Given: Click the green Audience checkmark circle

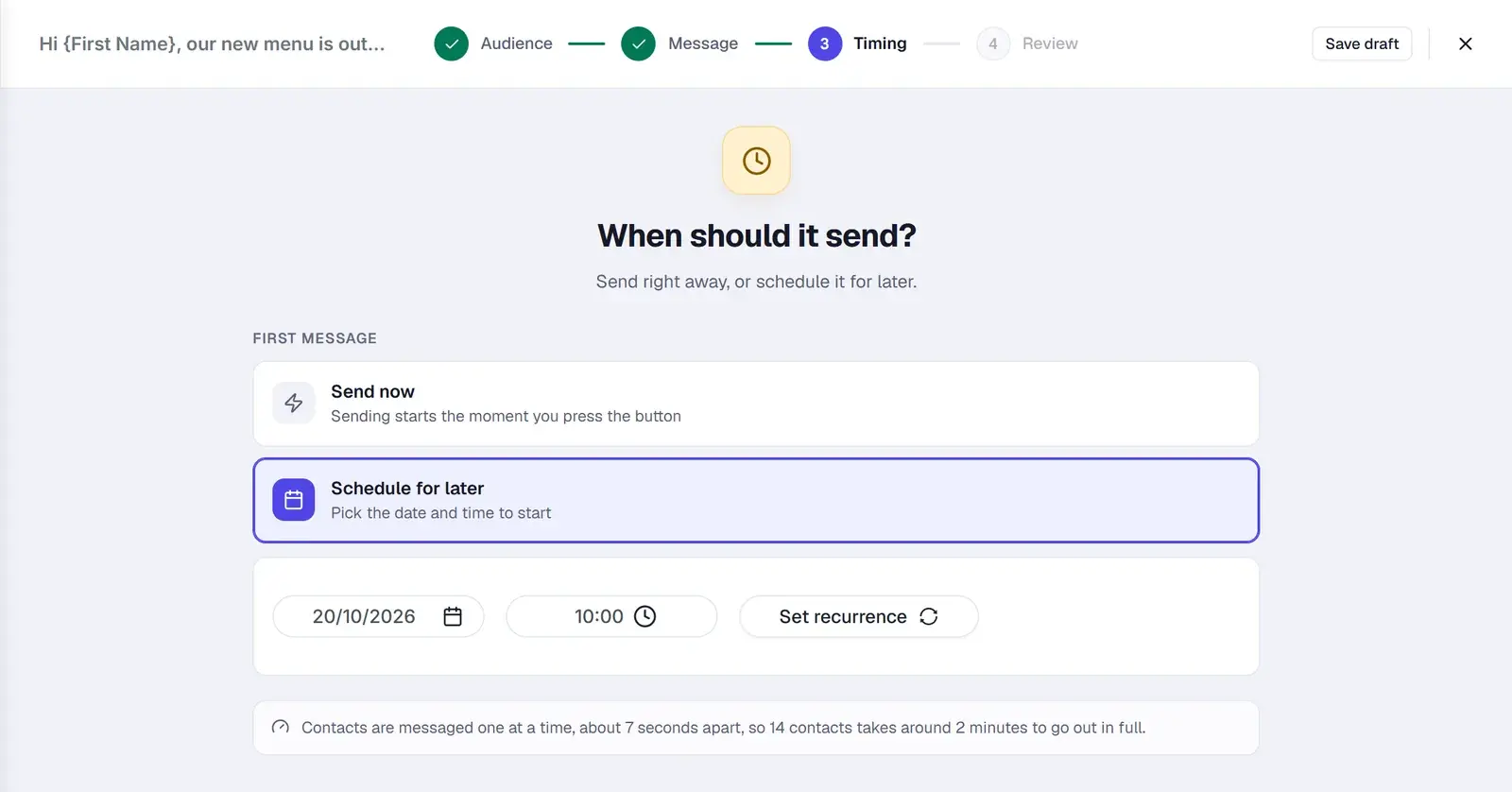Looking at the screenshot, I should 451,43.
